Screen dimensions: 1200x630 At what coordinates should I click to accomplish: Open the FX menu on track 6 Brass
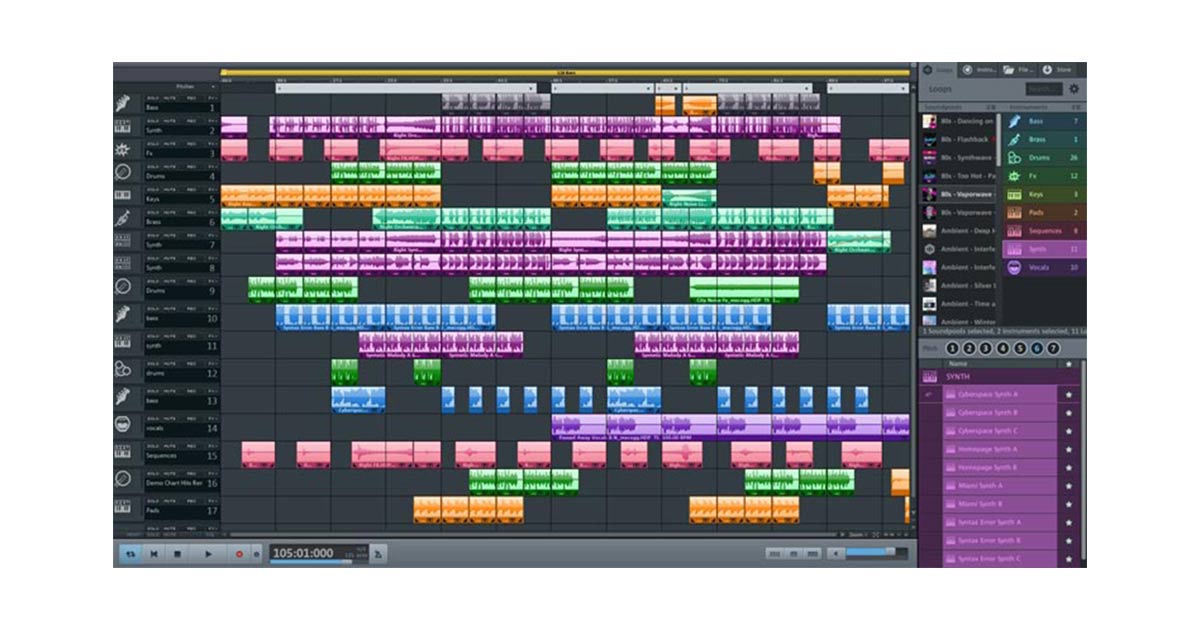tap(211, 212)
